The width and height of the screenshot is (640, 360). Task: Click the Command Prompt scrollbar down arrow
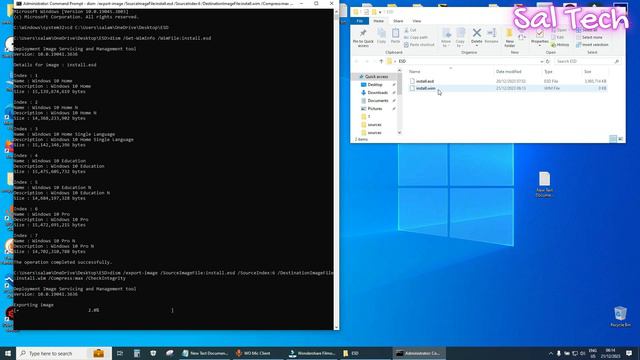pyautogui.click(x=336, y=327)
